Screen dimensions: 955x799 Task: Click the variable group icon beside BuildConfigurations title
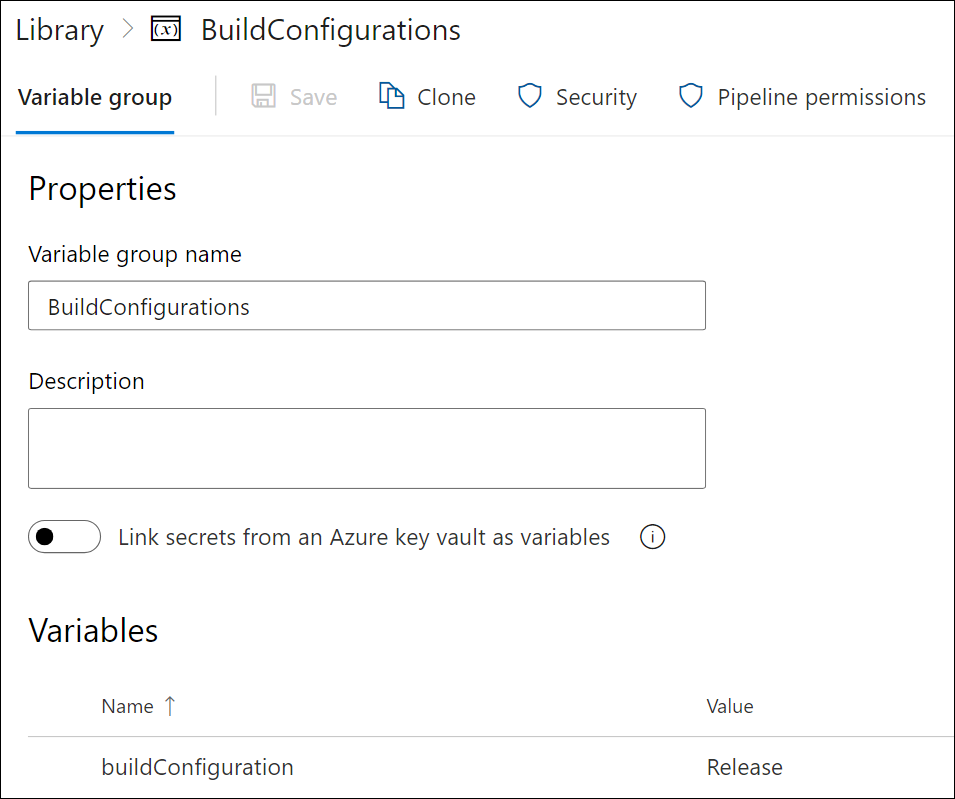click(166, 29)
